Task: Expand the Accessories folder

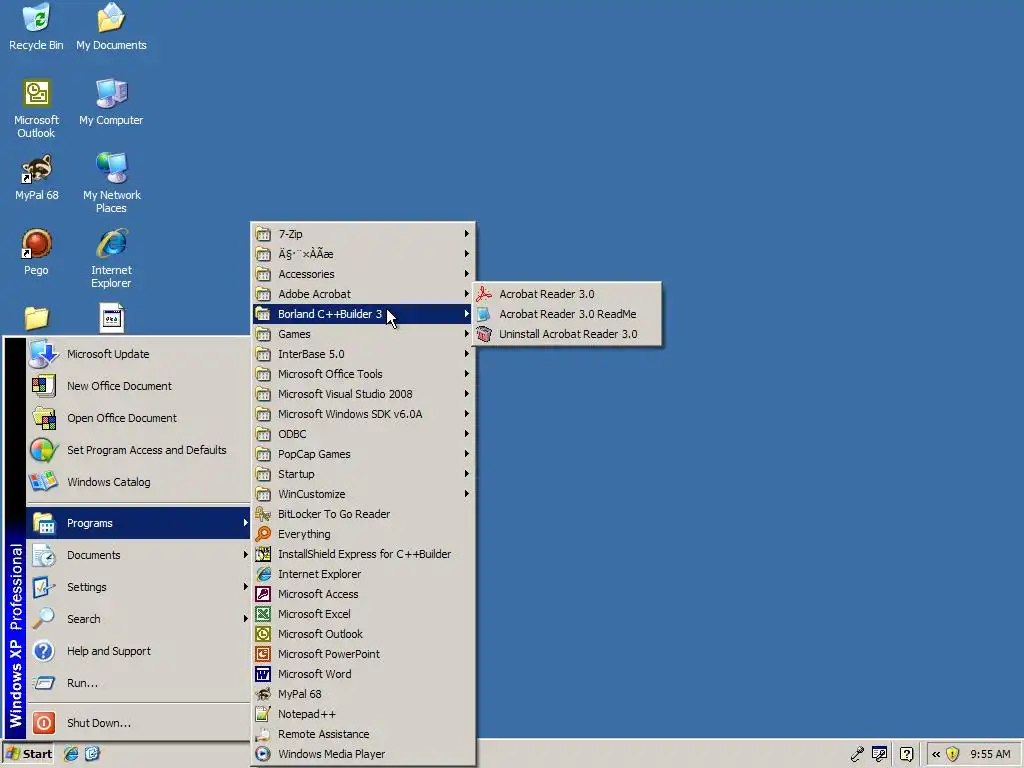Action: coord(363,274)
